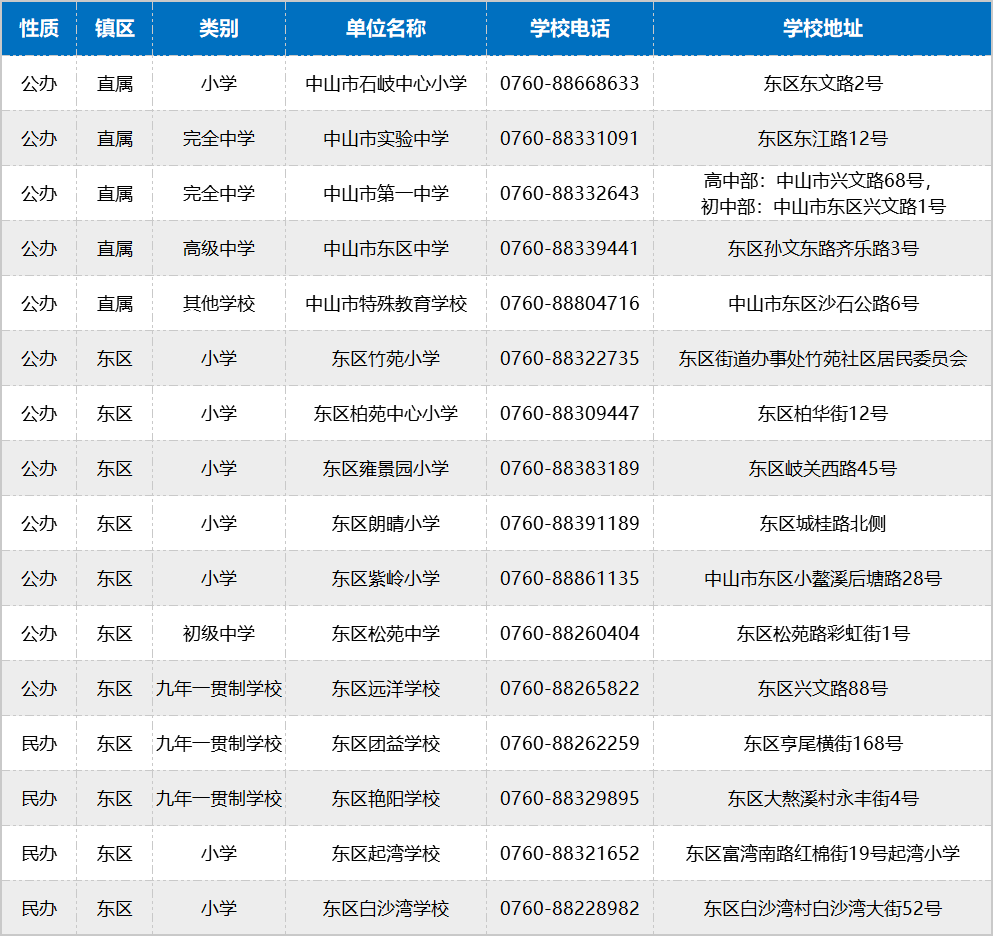Select phone number 0760-88260404

(x=570, y=635)
